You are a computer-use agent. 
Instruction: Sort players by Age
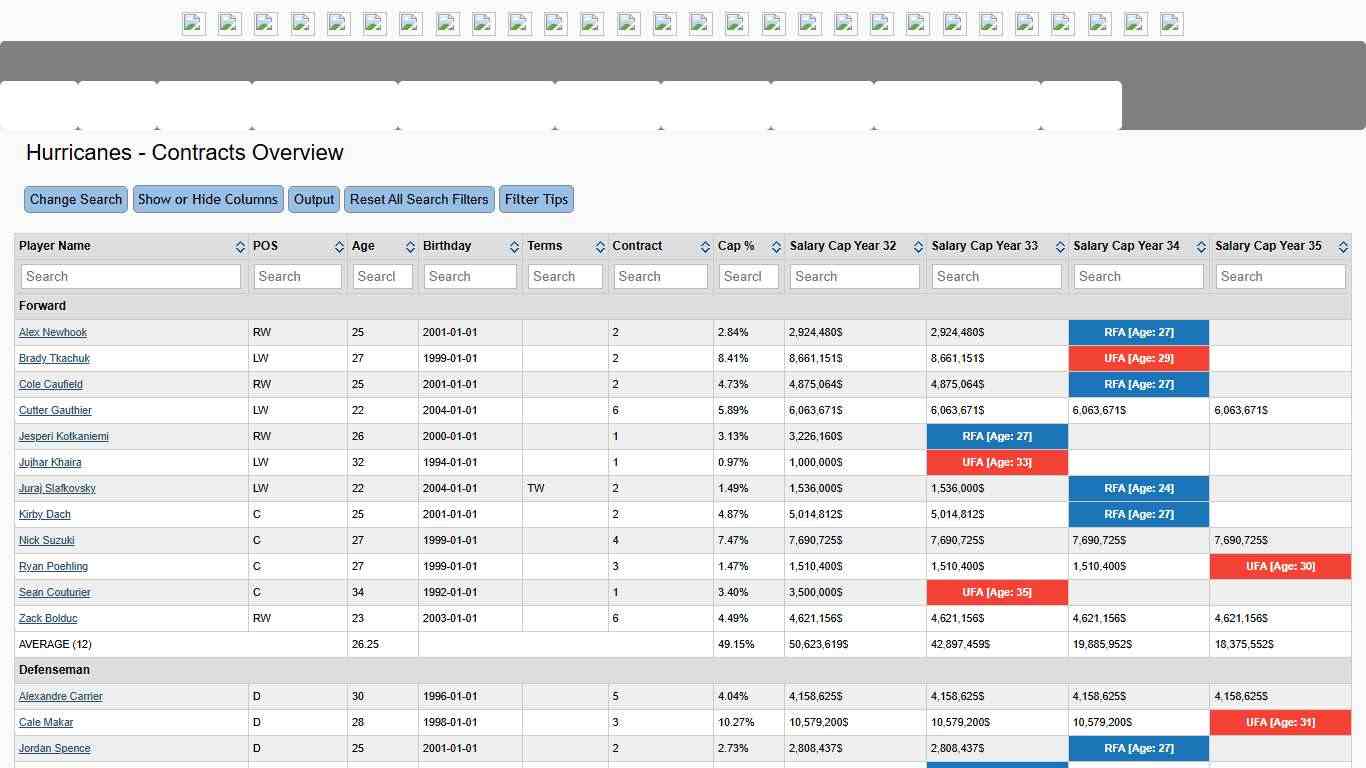pos(410,247)
